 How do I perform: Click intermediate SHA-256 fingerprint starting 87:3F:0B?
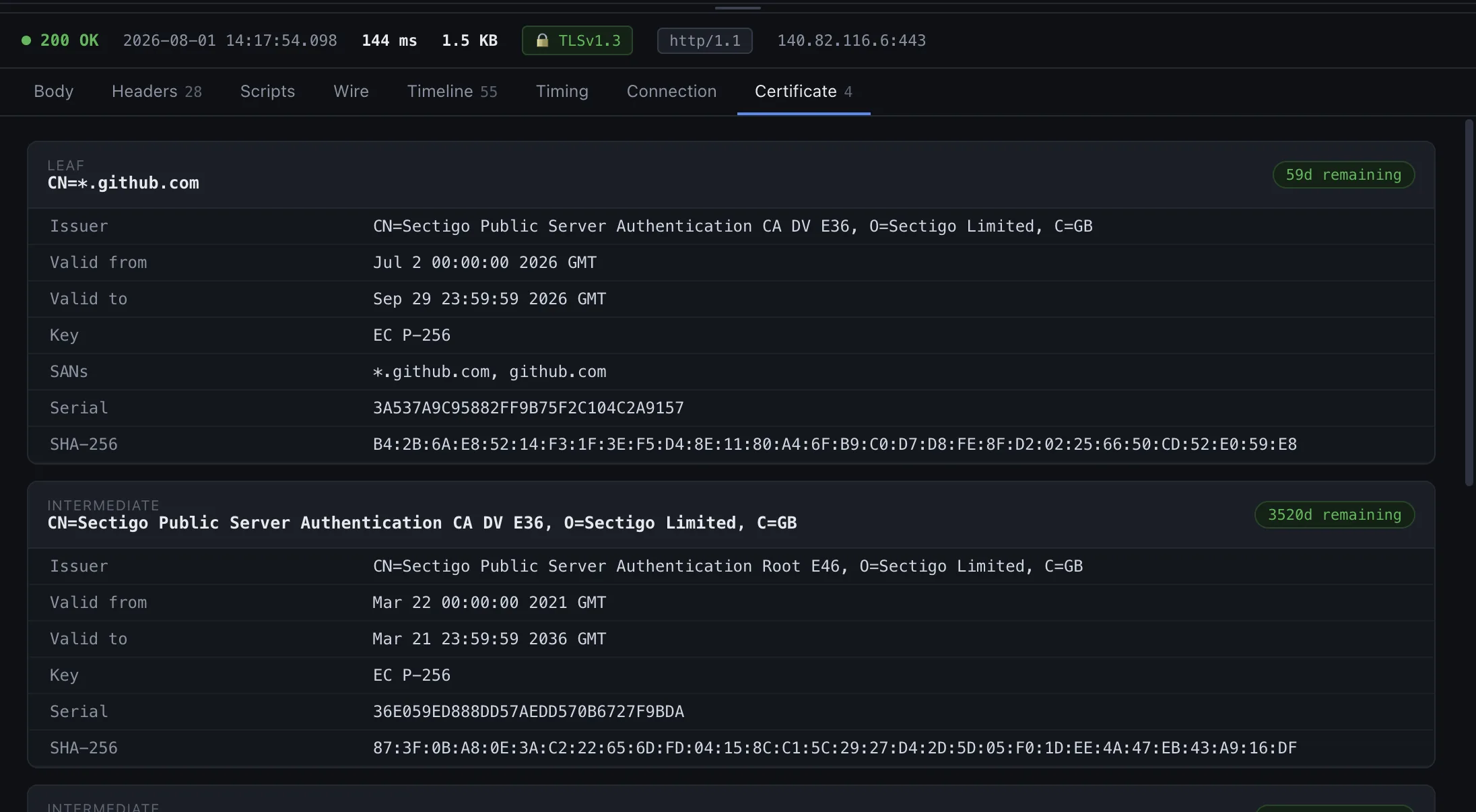coord(835,748)
